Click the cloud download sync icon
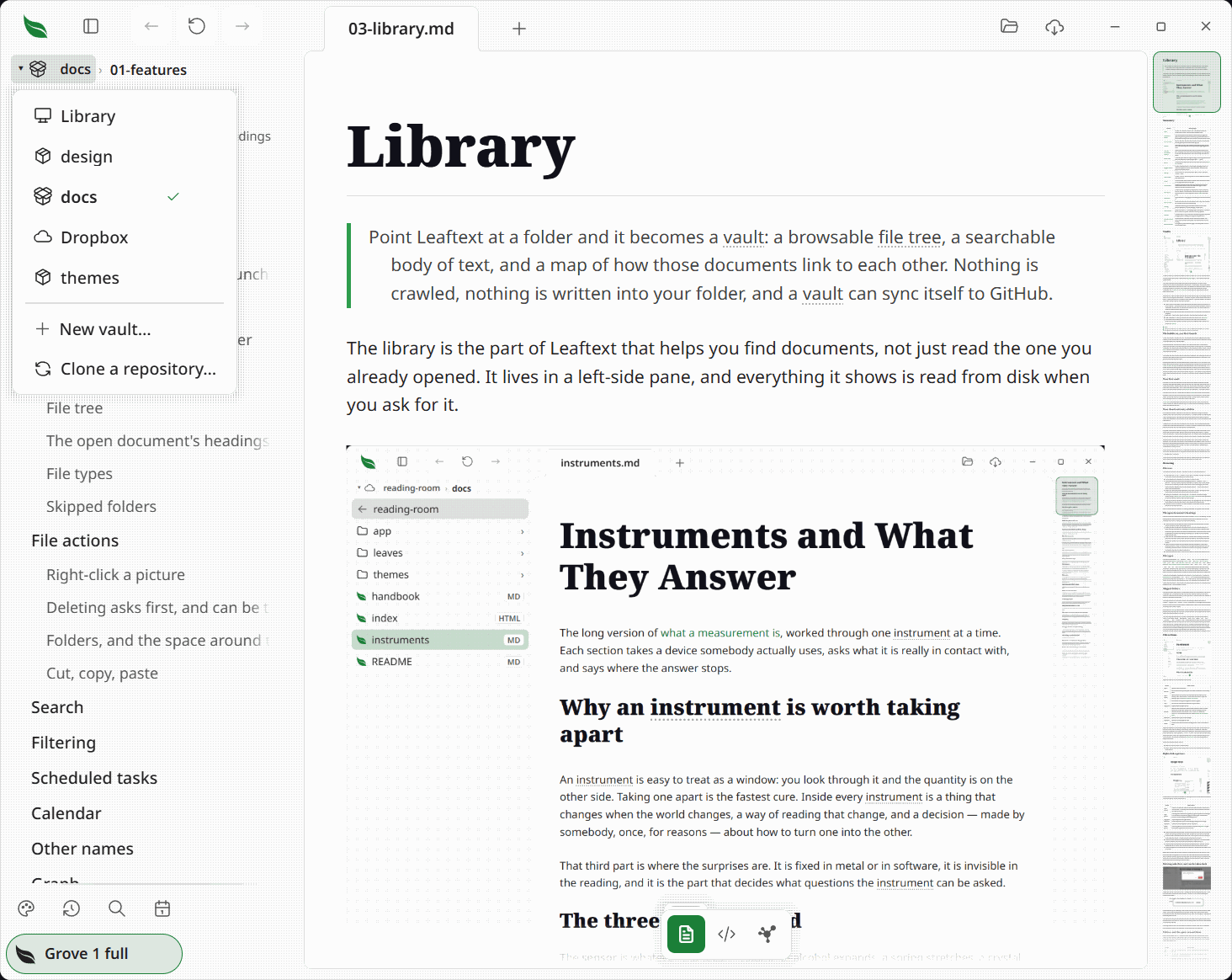1232x980 pixels. coord(1054,27)
